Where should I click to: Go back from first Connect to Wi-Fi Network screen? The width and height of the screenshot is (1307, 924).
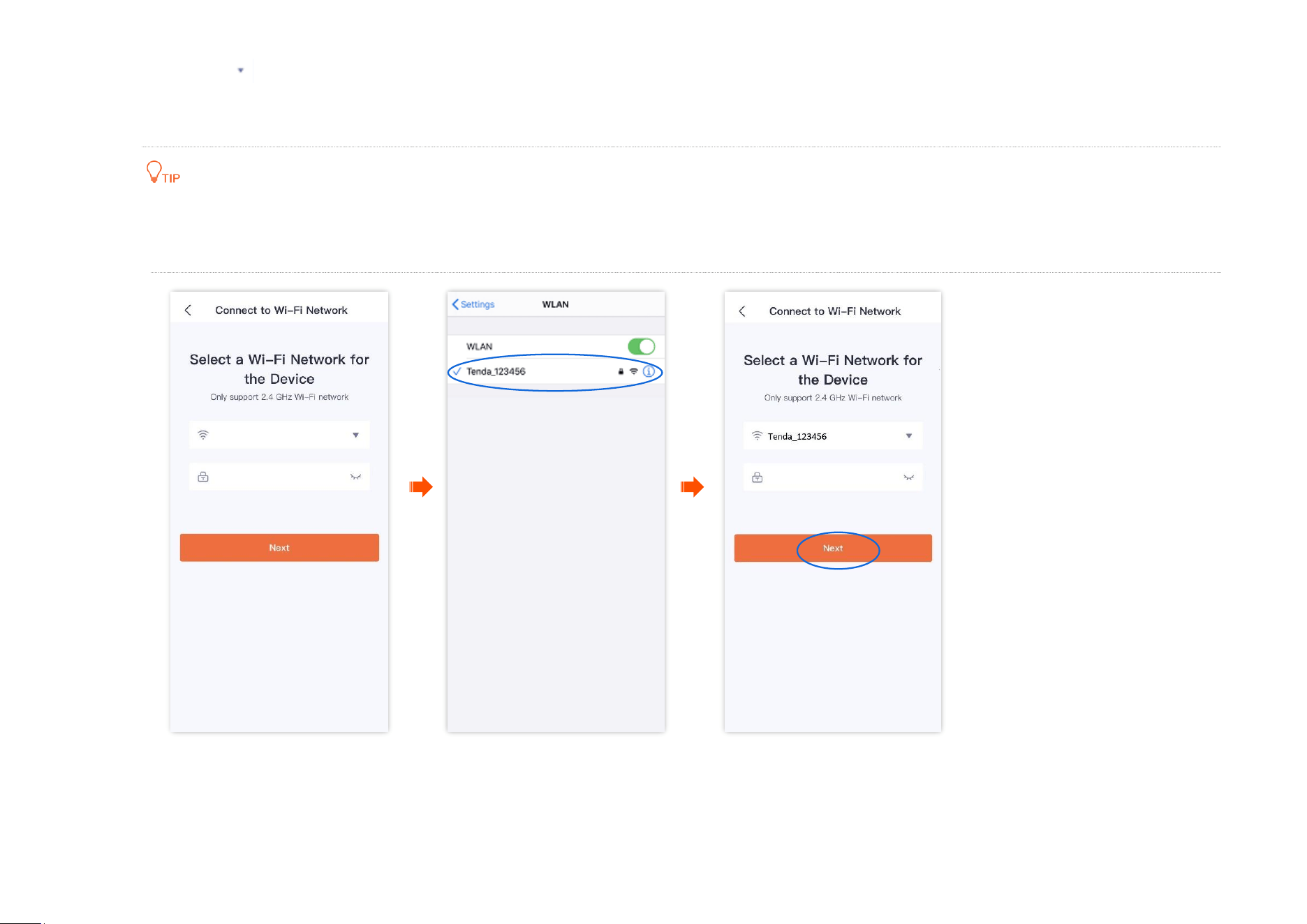click(x=188, y=310)
